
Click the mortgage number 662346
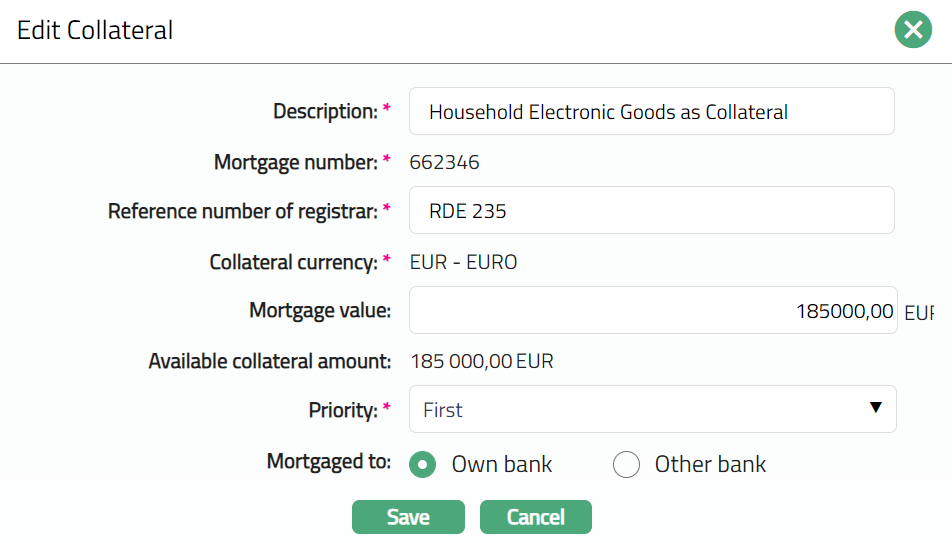[x=444, y=162]
